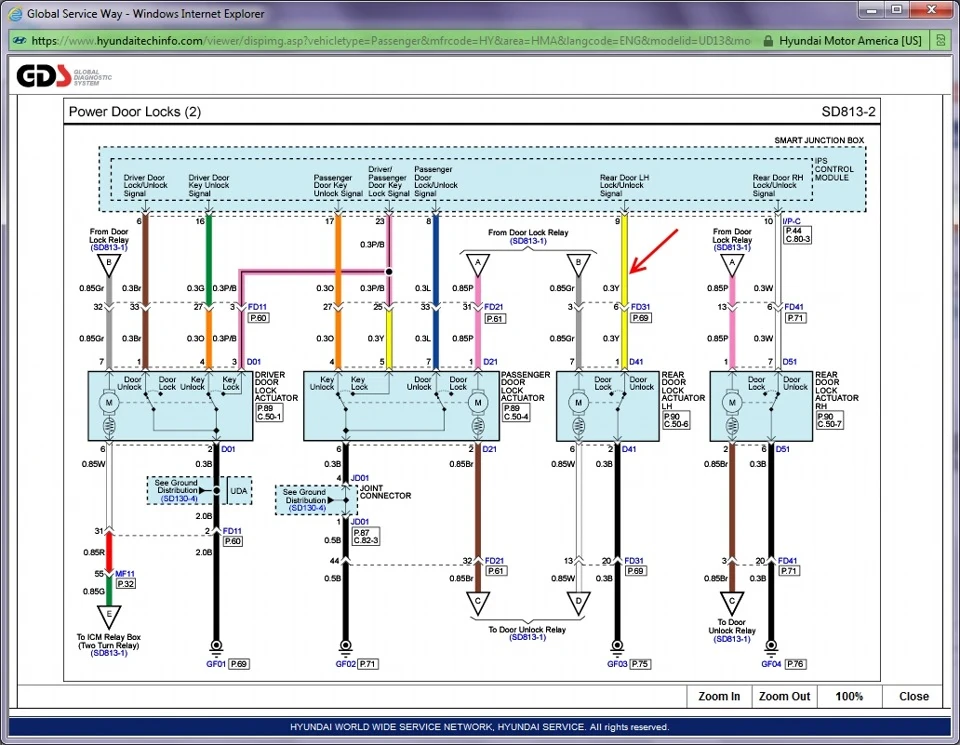
Task: Click the SMART JUNCTION BOX label
Action: [x=819, y=140]
